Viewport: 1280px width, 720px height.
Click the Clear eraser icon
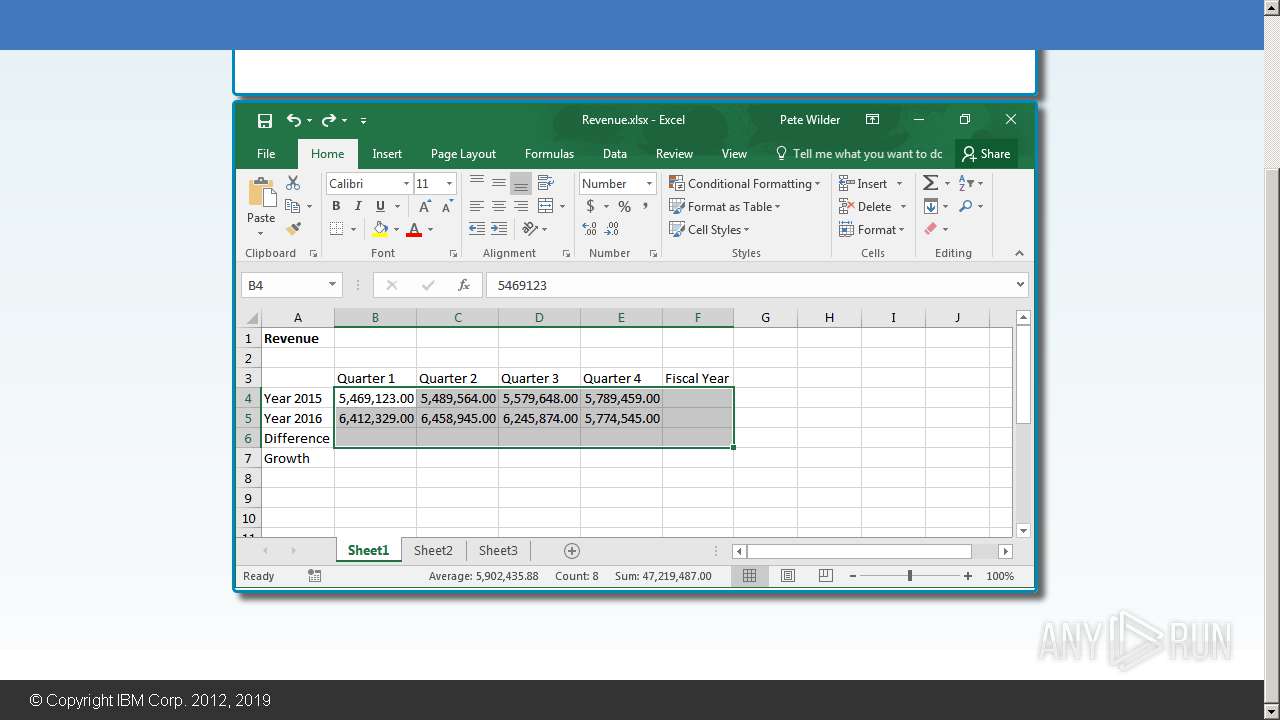click(931, 229)
